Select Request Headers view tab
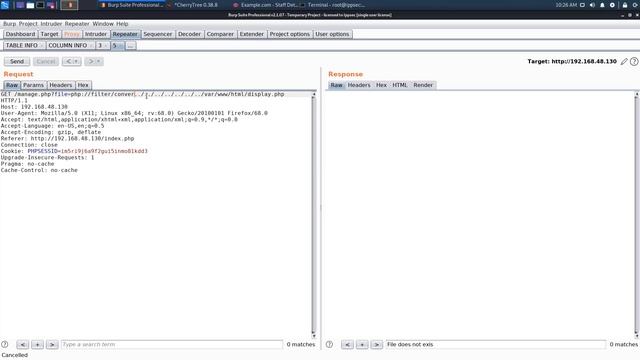This screenshot has height=360, width=640. pos(61,85)
